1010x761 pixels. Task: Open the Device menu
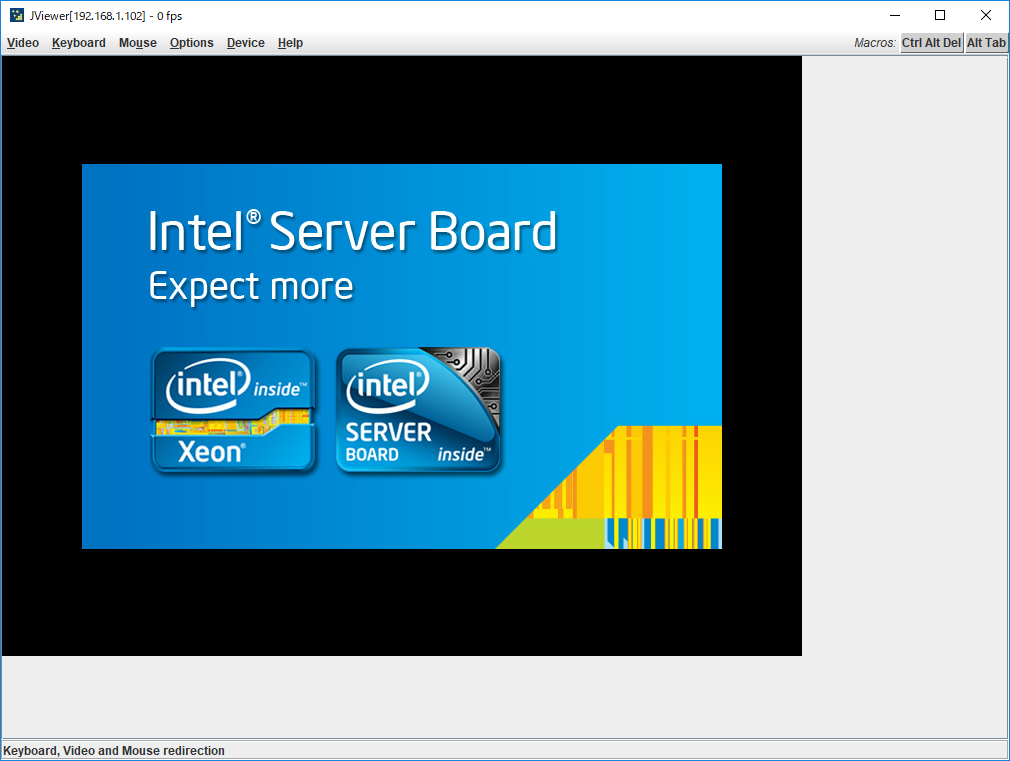[245, 43]
